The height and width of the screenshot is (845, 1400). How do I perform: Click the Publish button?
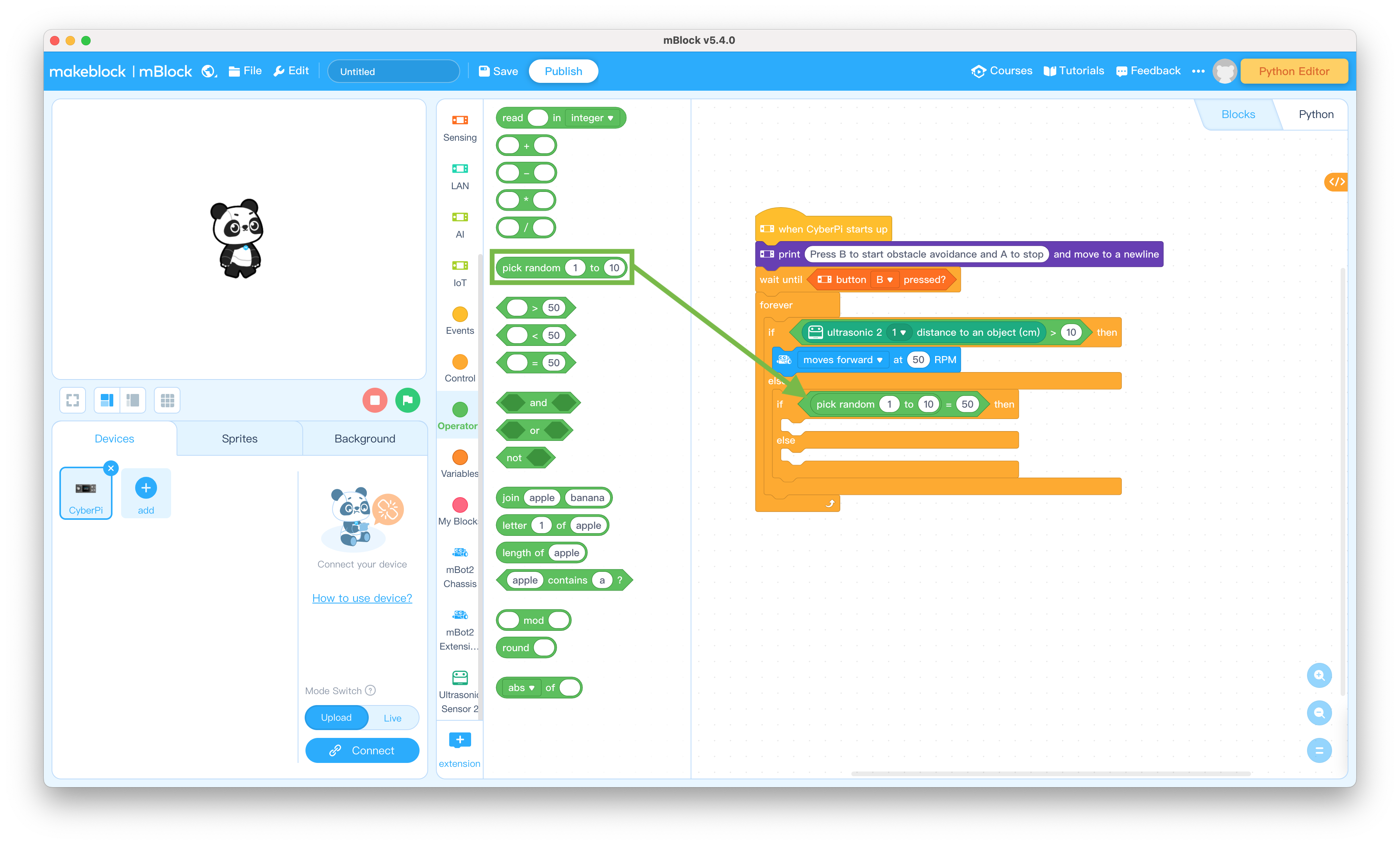coord(563,71)
